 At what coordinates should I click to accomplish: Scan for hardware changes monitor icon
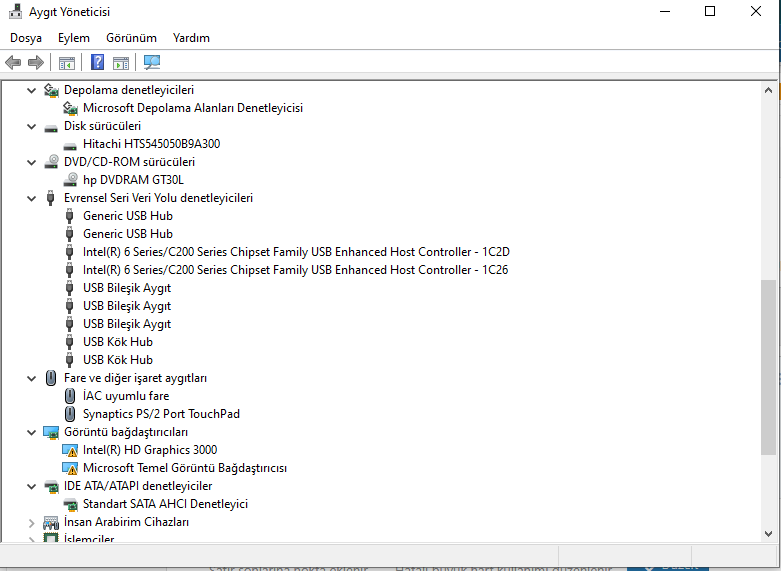(x=151, y=62)
